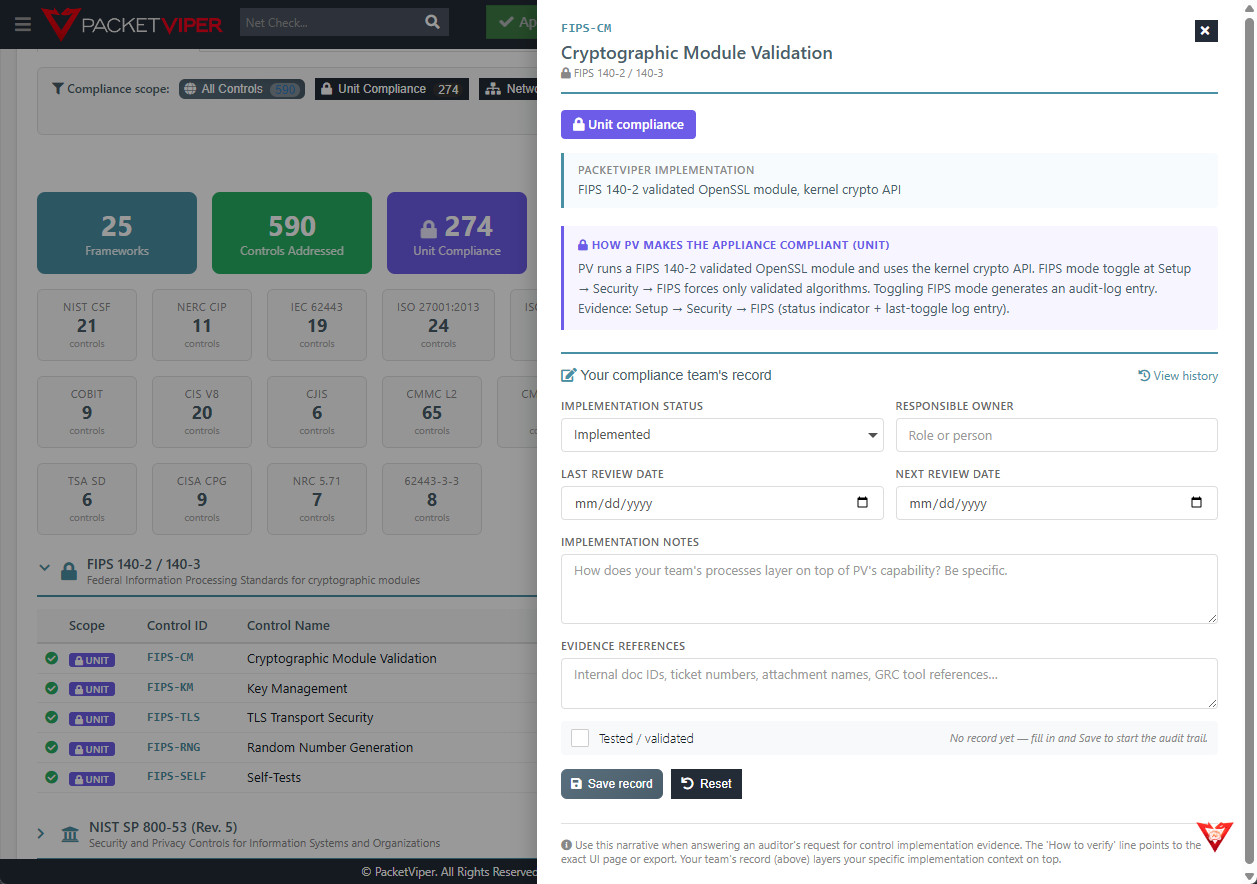Click the PacketViper logo

(132, 24)
